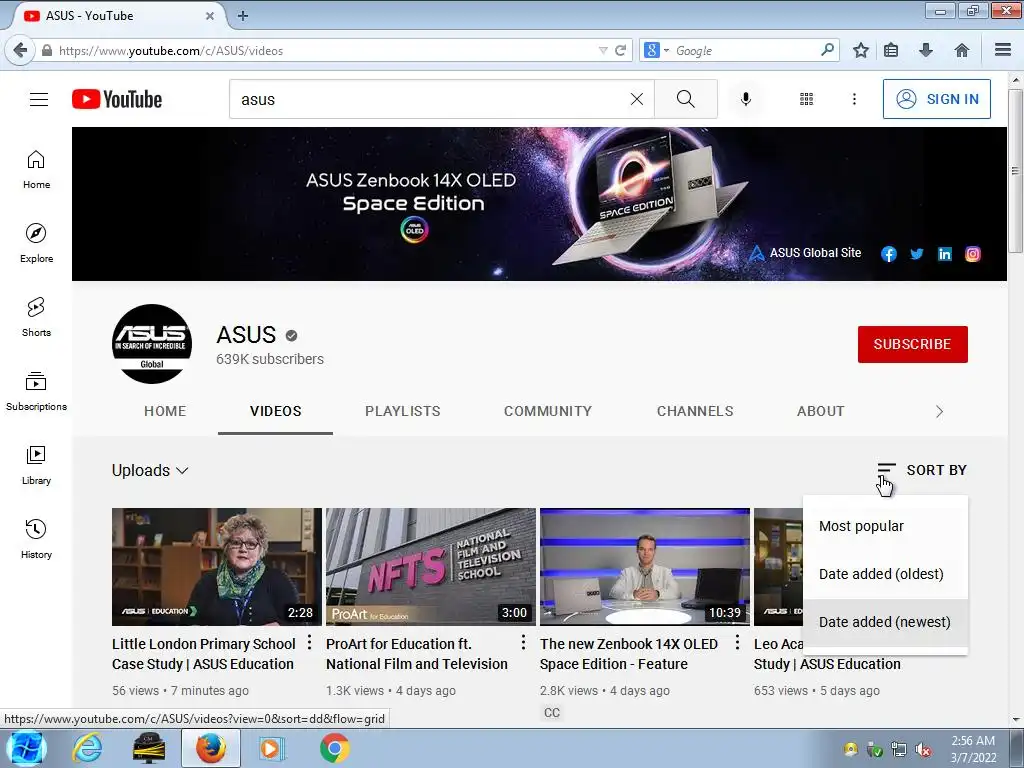
Task: Open the YouTube hamburger guide menu
Action: point(39,99)
